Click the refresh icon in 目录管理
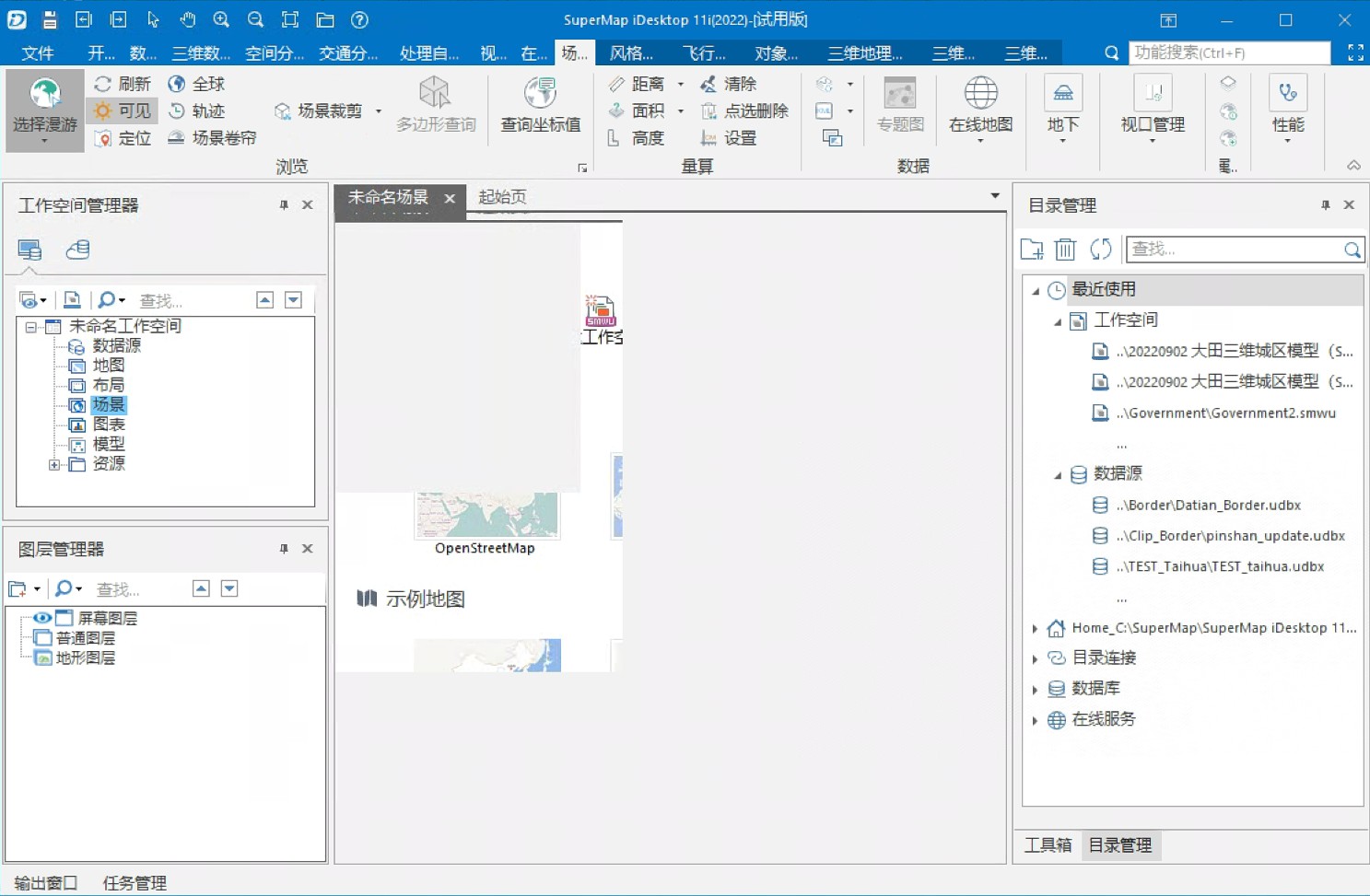This screenshot has height=896, width=1370. 1100,249
